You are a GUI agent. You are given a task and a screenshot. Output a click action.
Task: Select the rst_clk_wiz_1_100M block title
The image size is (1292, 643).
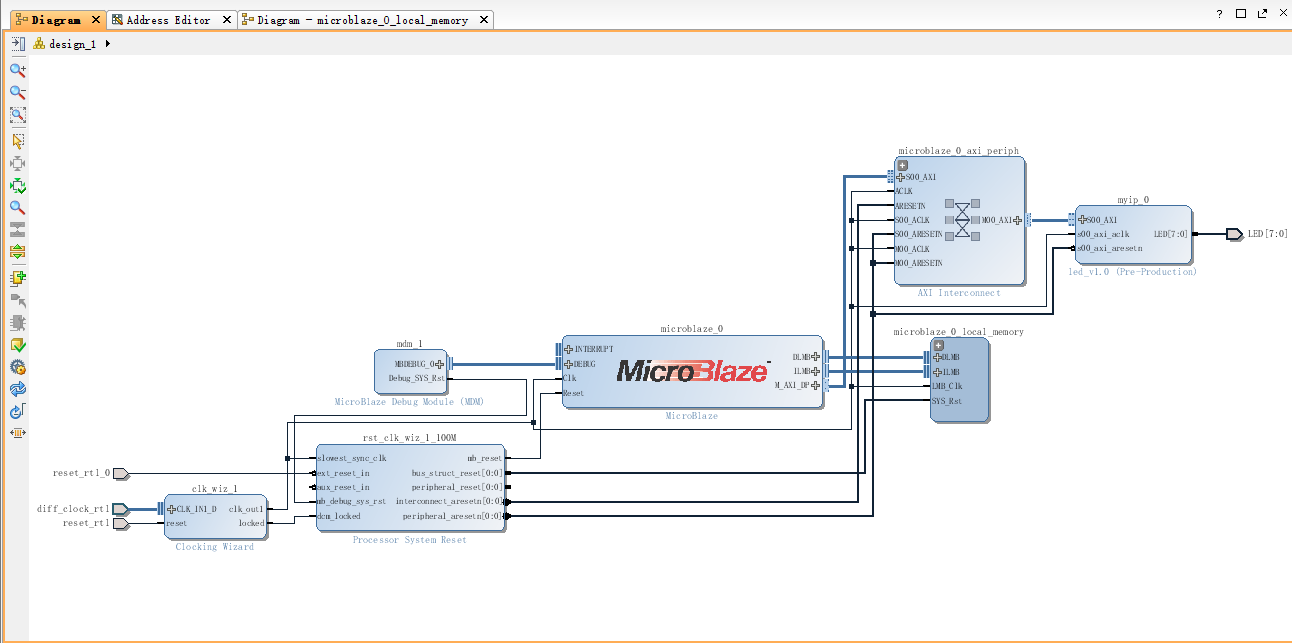[x=410, y=438]
